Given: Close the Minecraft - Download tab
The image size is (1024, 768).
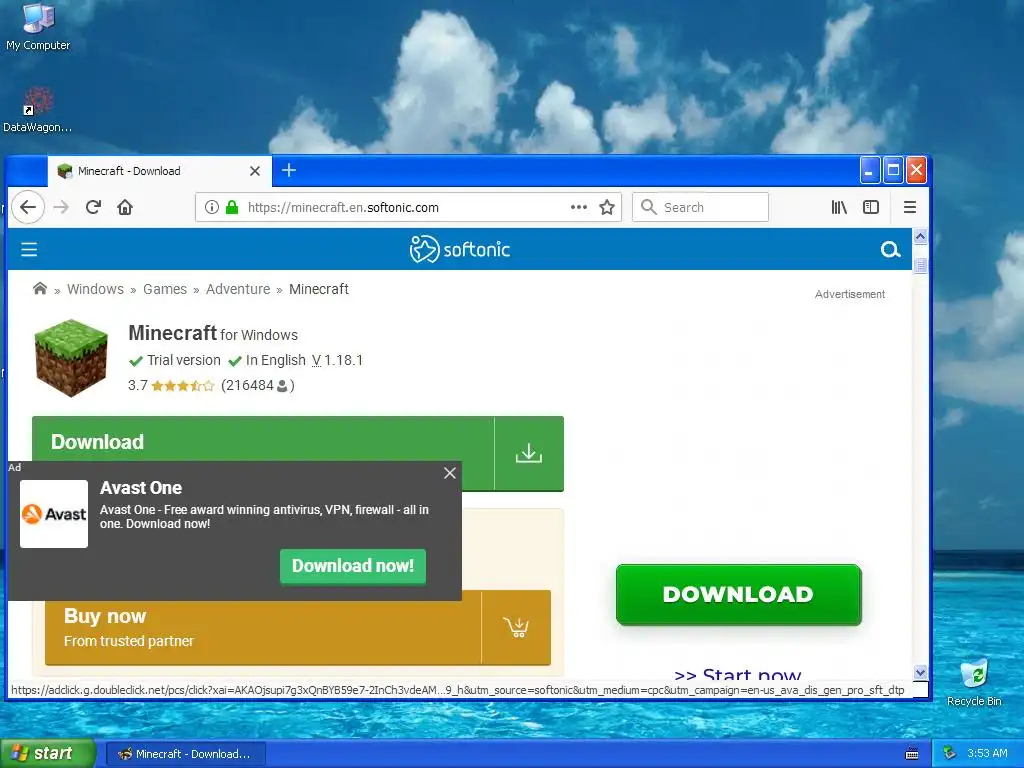Looking at the screenshot, I should [x=255, y=171].
